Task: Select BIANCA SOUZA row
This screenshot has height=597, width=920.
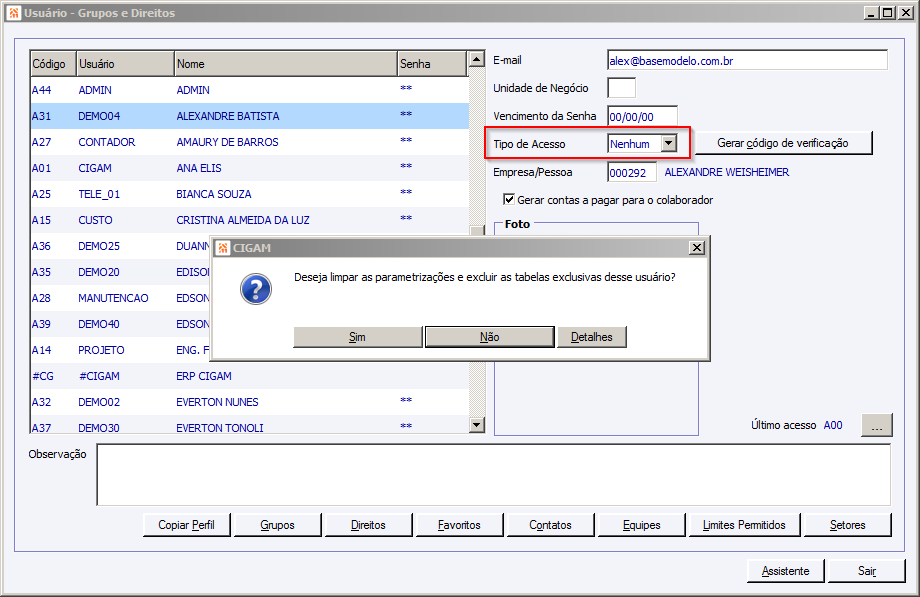Action: 250,194
